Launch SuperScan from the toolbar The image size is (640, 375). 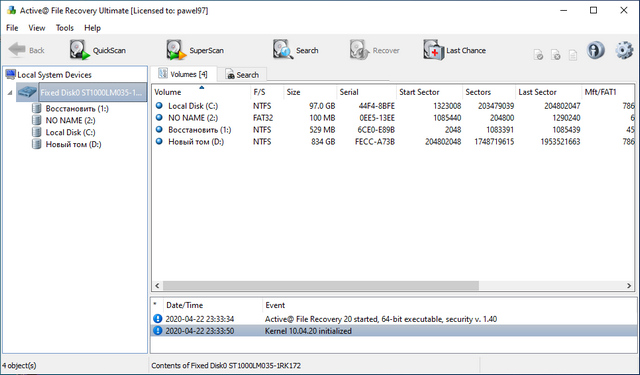click(195, 50)
